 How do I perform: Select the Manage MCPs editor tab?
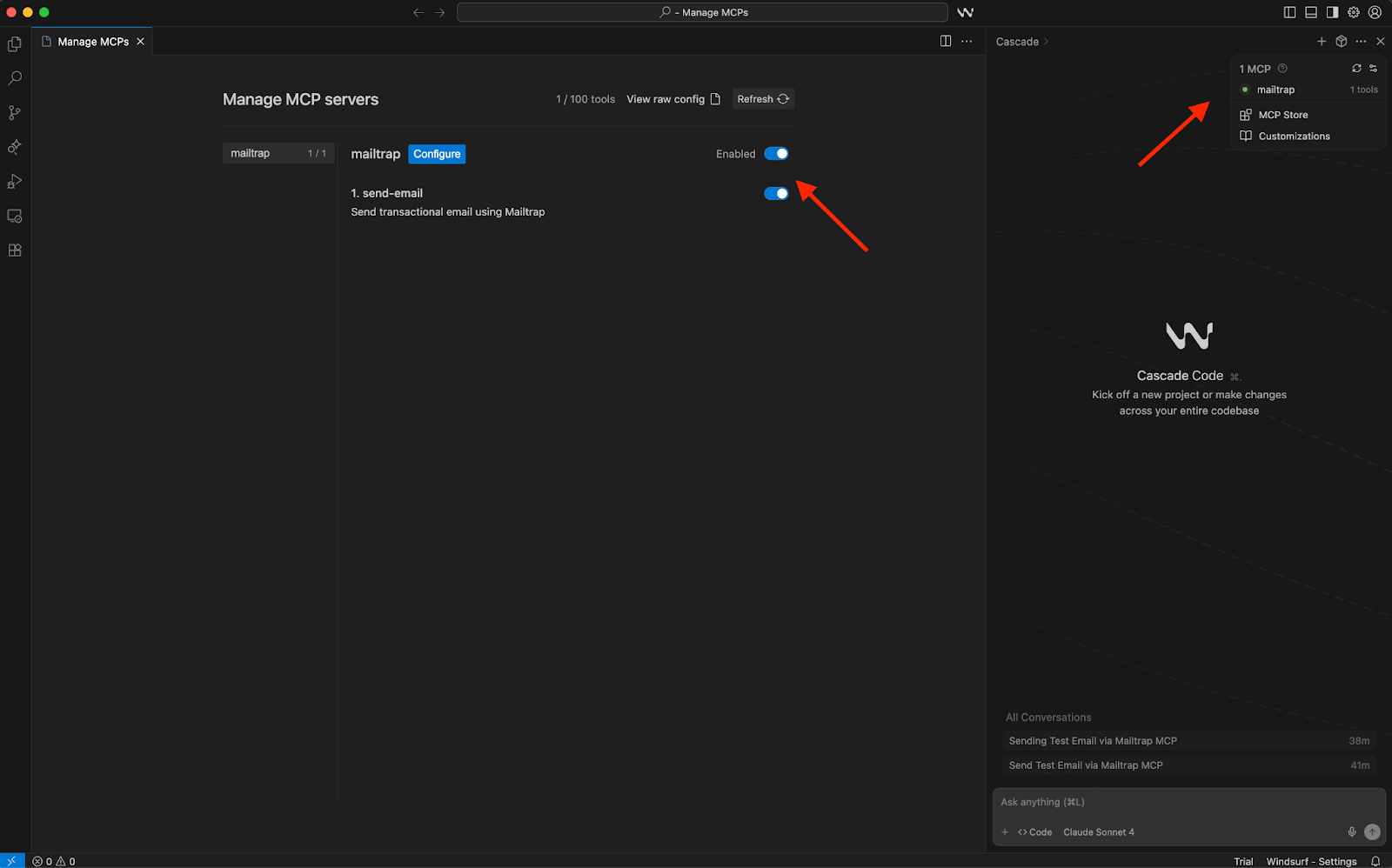[92, 42]
